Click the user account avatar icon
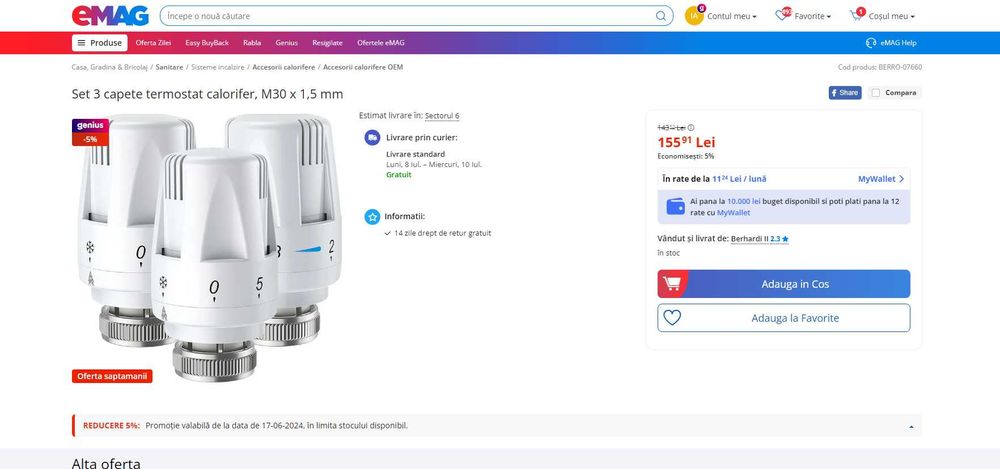This screenshot has width=1000, height=469. [x=694, y=16]
